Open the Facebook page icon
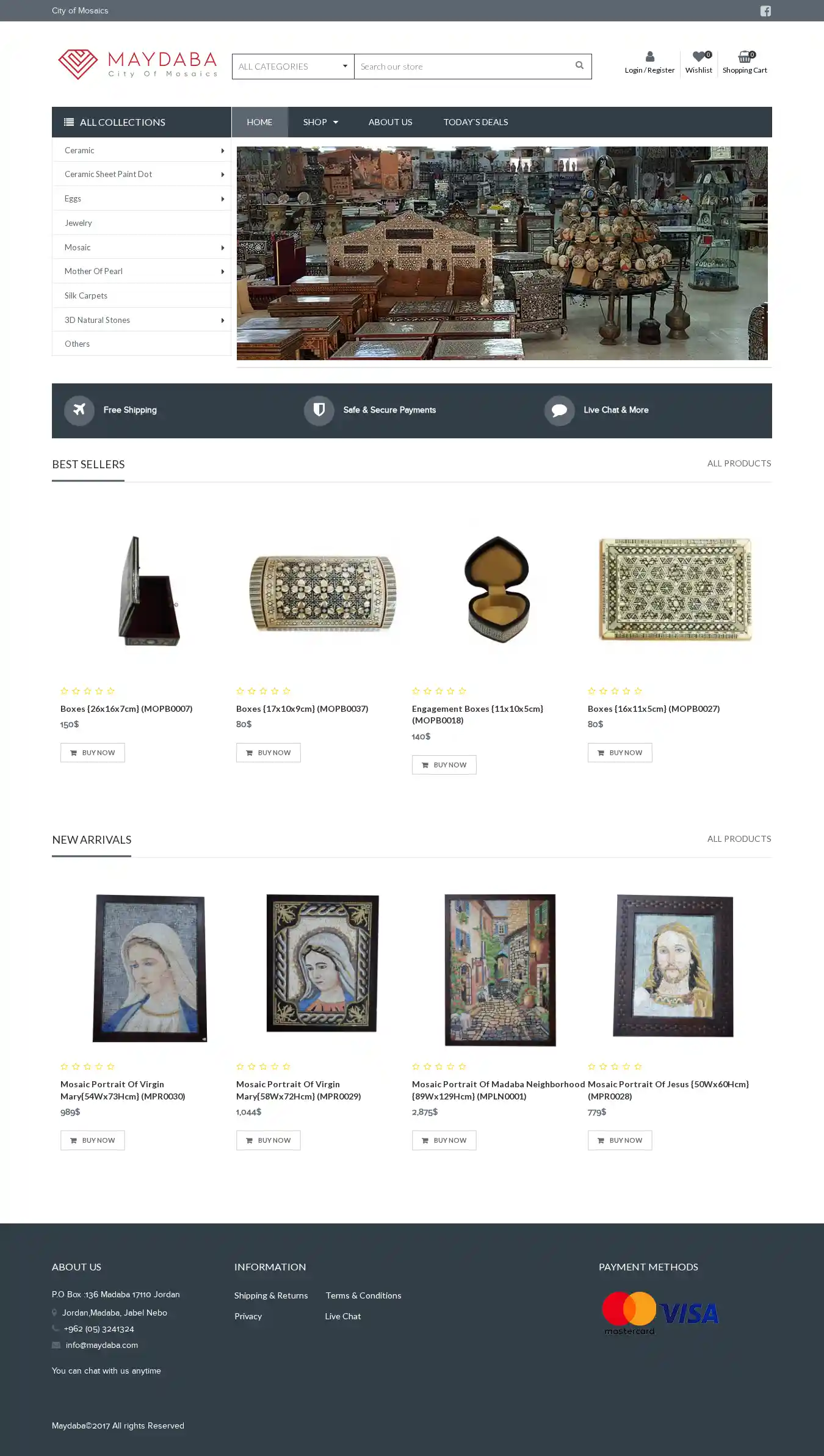The image size is (824, 1456). 765,11
